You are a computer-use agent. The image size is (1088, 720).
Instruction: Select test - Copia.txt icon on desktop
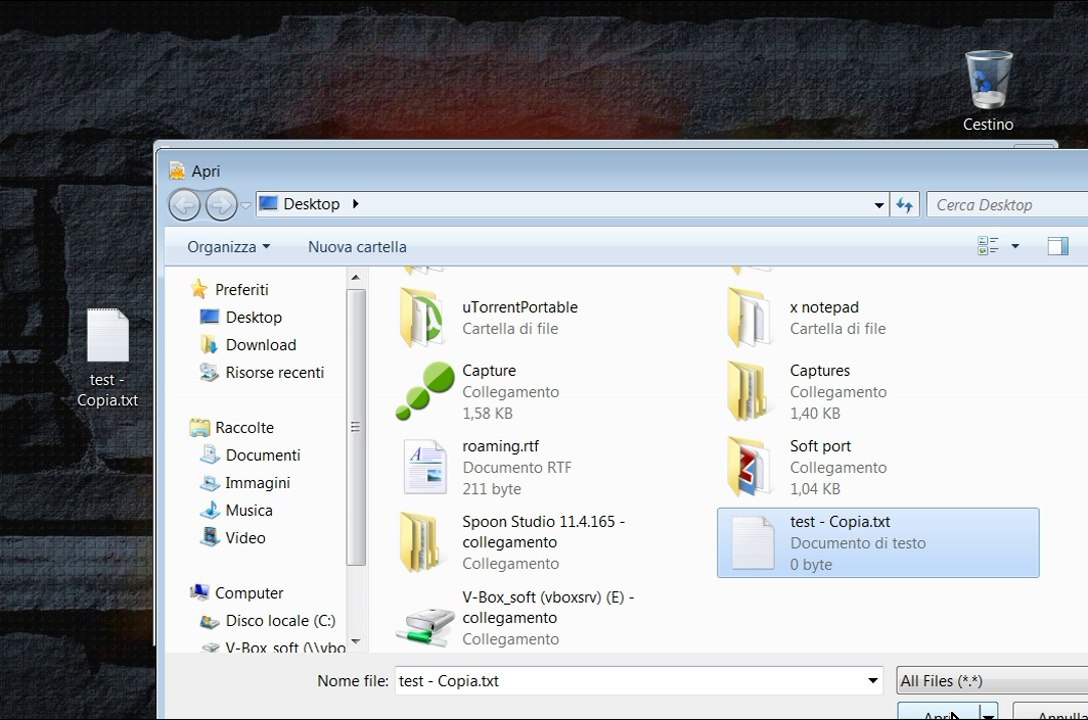(108, 357)
